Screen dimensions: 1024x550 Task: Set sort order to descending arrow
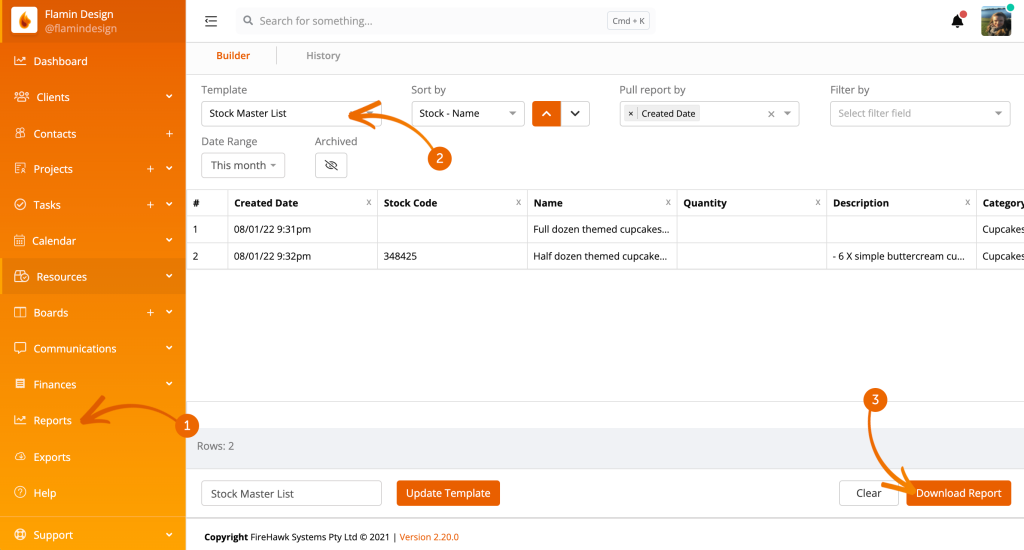tap(574, 114)
